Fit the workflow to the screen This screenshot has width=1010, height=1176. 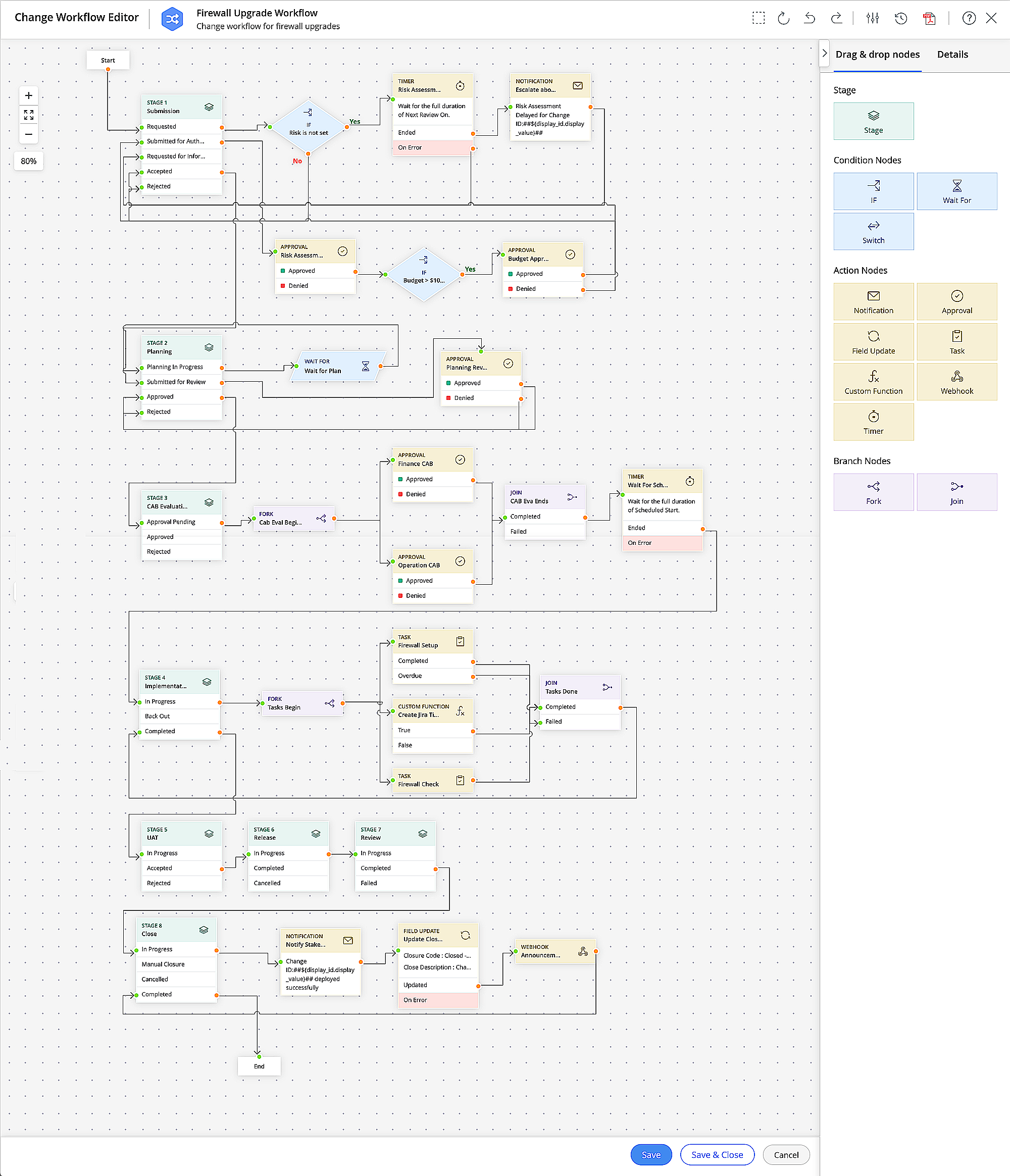[x=28, y=115]
